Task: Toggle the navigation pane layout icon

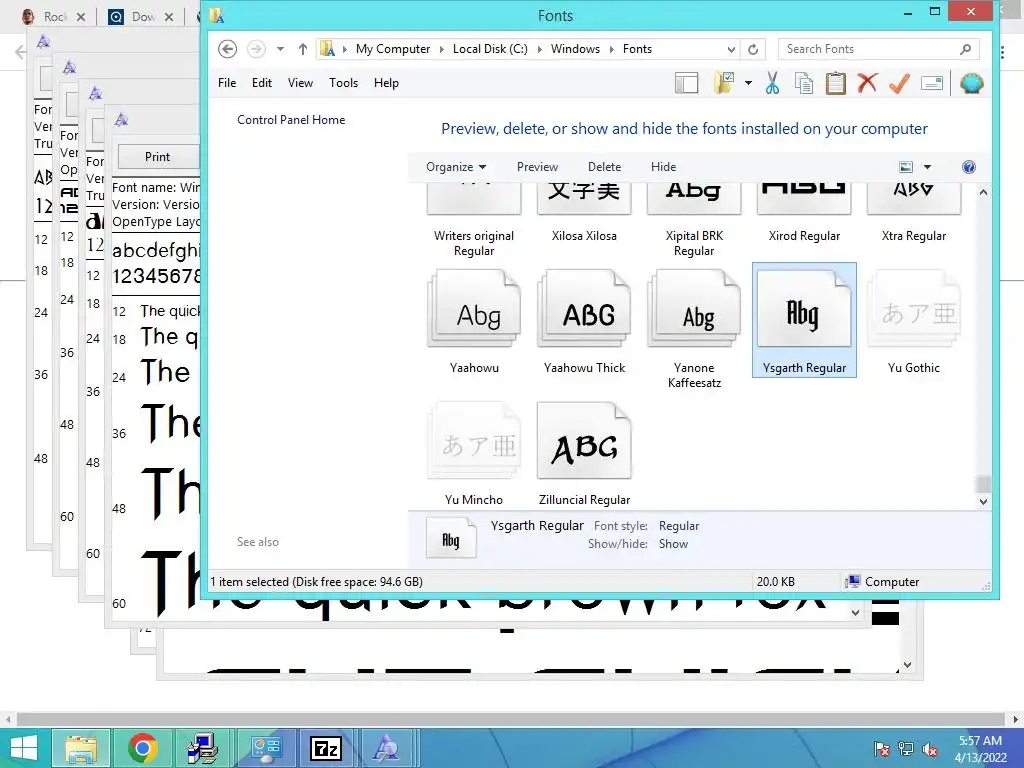Action: (686, 84)
